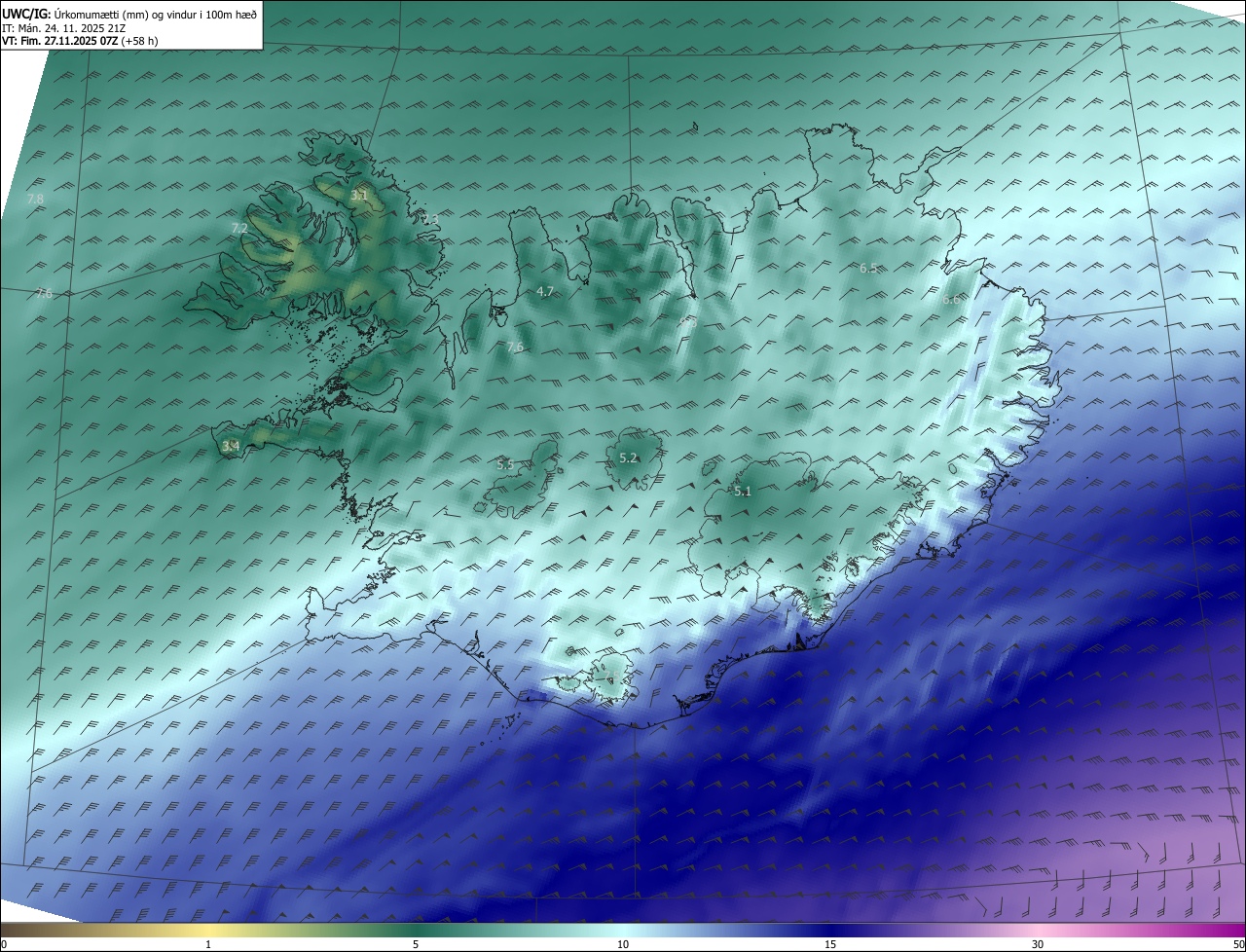The width and height of the screenshot is (1246, 952).
Task: Click the 3.1 value on the northern Westfjords
Action: coord(359,196)
